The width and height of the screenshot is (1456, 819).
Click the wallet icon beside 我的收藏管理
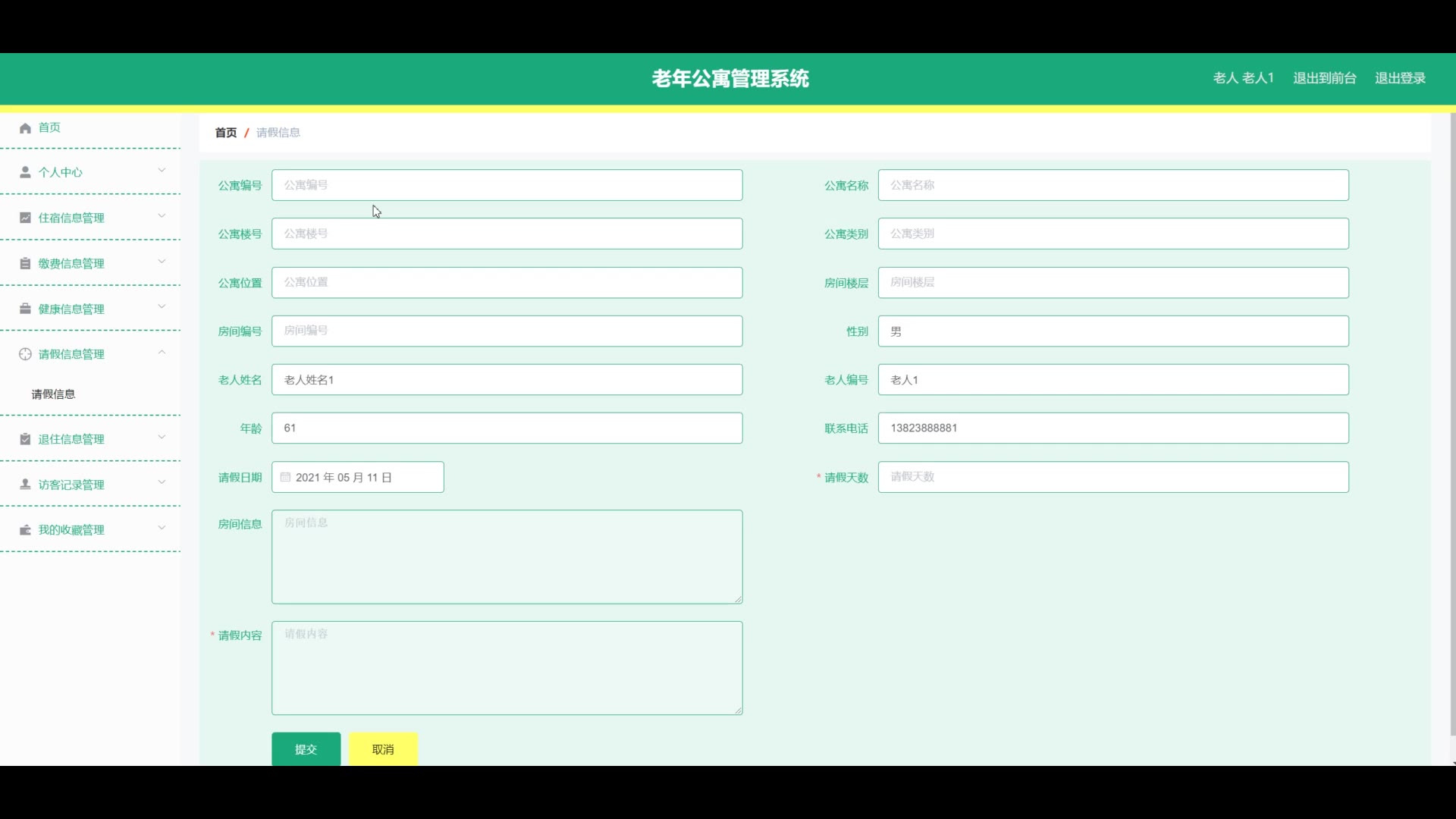pos(25,530)
